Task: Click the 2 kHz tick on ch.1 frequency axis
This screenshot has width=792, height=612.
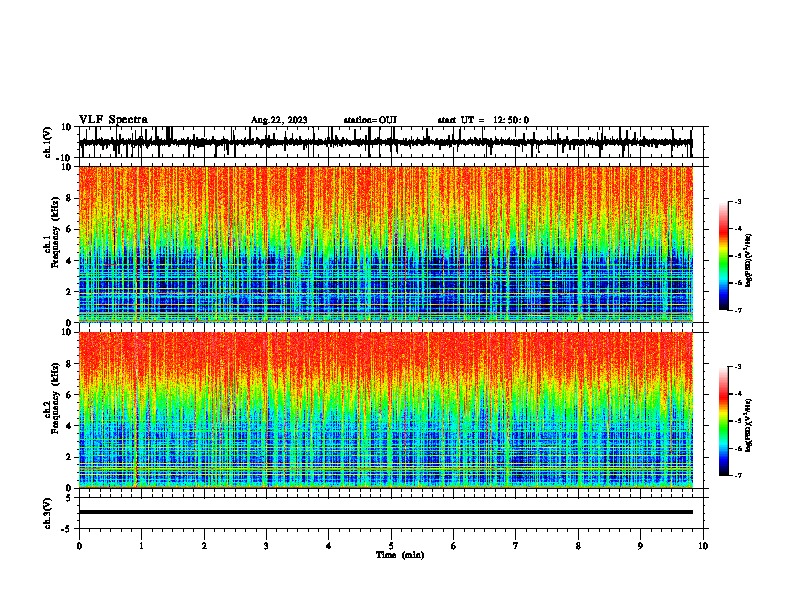Action: (x=70, y=291)
